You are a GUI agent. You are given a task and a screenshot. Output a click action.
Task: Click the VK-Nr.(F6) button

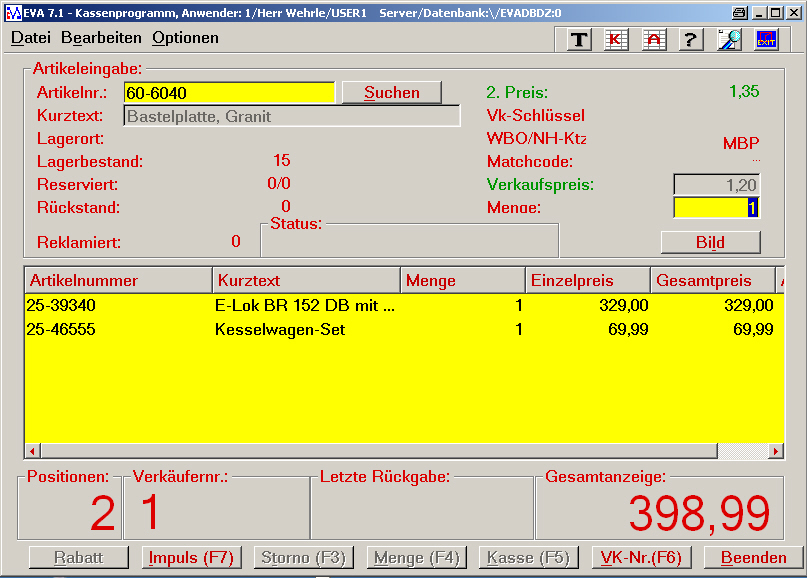pos(641,557)
